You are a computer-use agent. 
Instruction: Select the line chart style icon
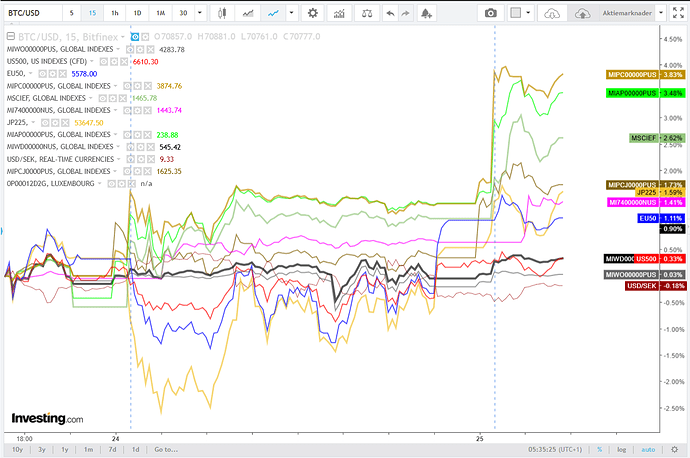coord(273,13)
